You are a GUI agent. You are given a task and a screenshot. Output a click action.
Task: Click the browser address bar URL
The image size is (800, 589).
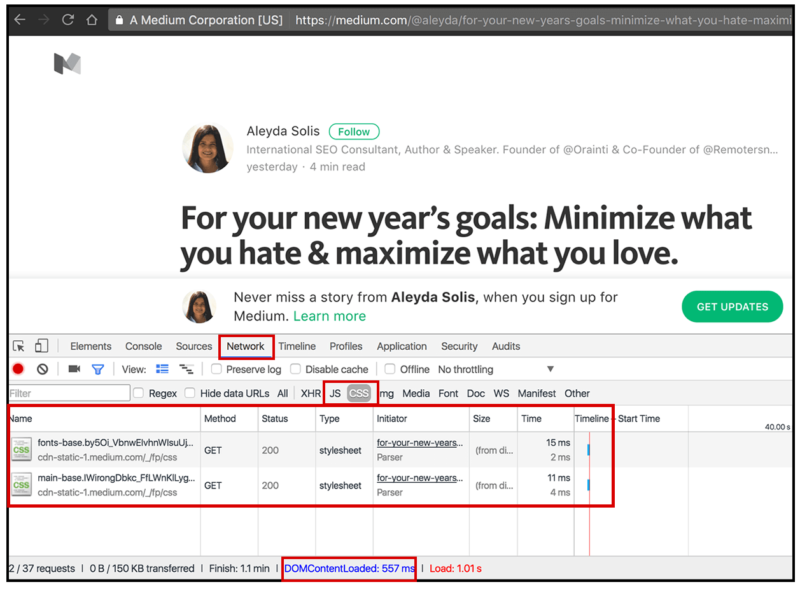[x=543, y=20]
